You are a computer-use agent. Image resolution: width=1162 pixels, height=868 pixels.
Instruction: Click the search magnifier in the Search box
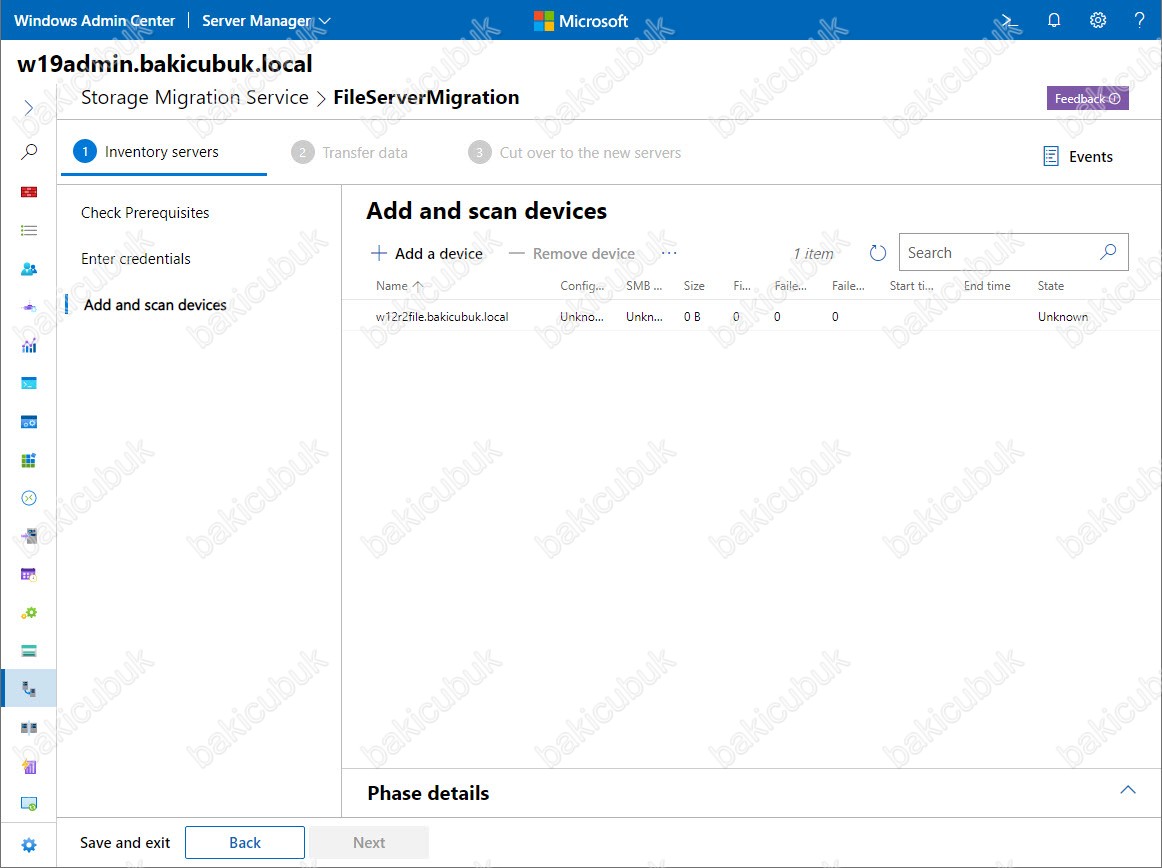[x=1108, y=252]
